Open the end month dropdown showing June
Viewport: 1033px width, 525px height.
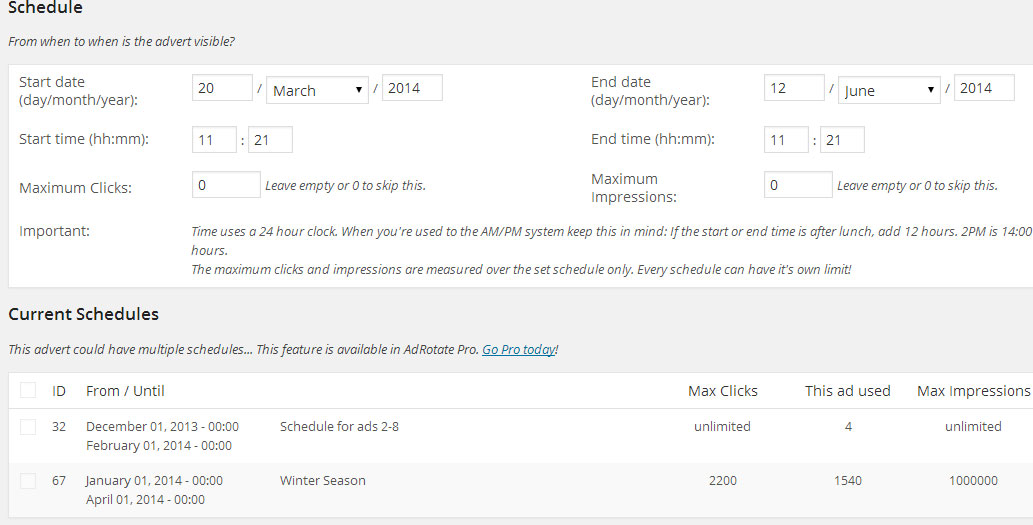pyautogui.click(x=889, y=90)
